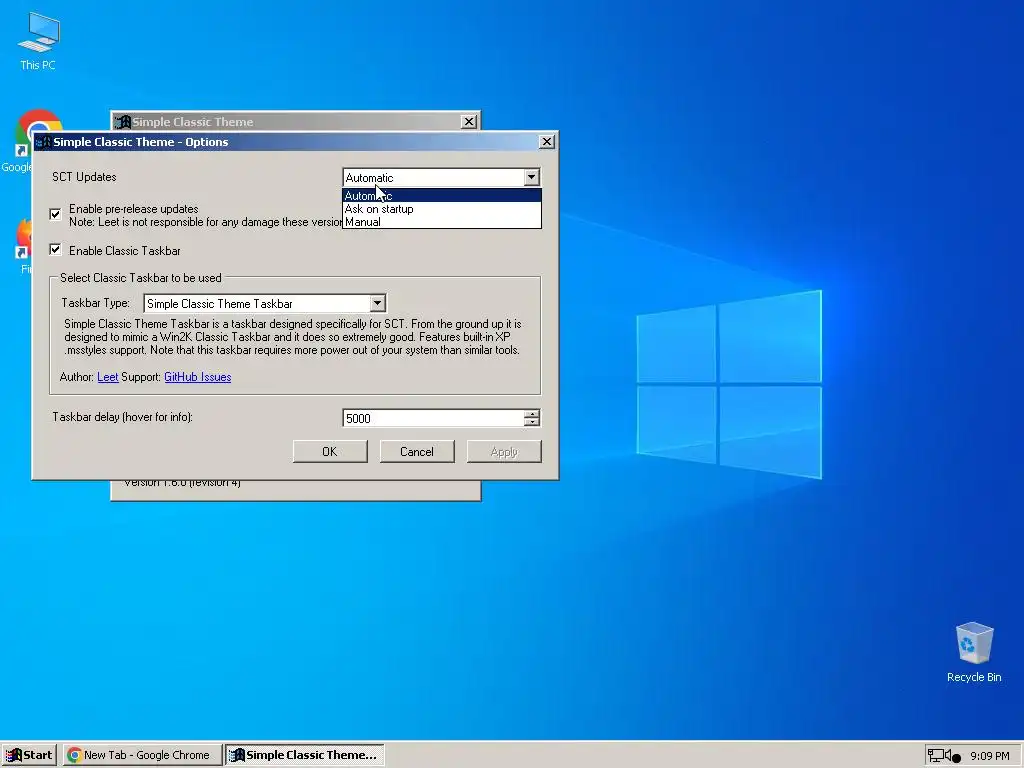Viewport: 1024px width, 768px height.
Task: Choose Manual update option
Action: [442, 222]
